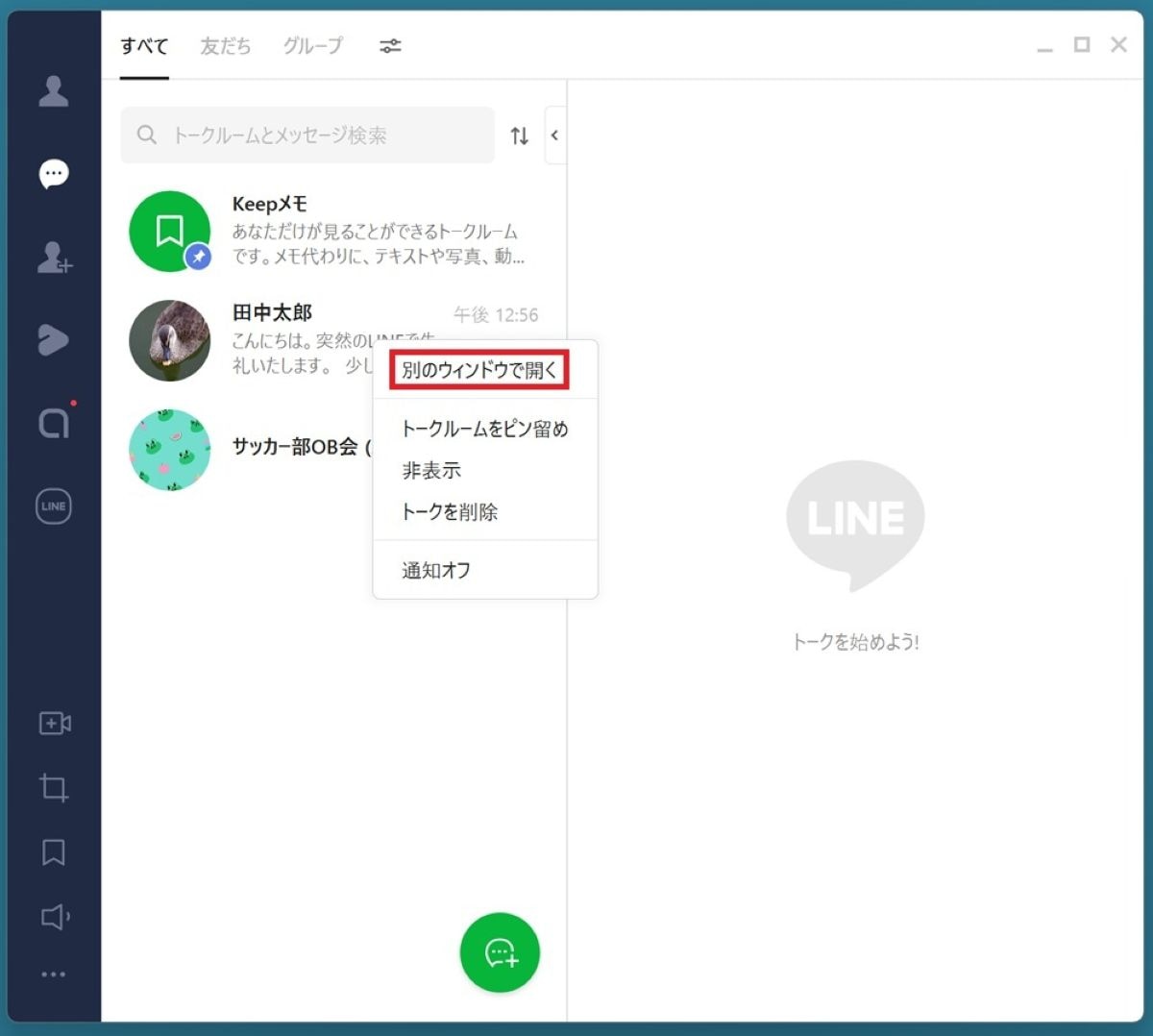Viewport: 1153px width, 1036px height.
Task: Open Keep via the bookmark sidebar icon
Action: coord(54,852)
